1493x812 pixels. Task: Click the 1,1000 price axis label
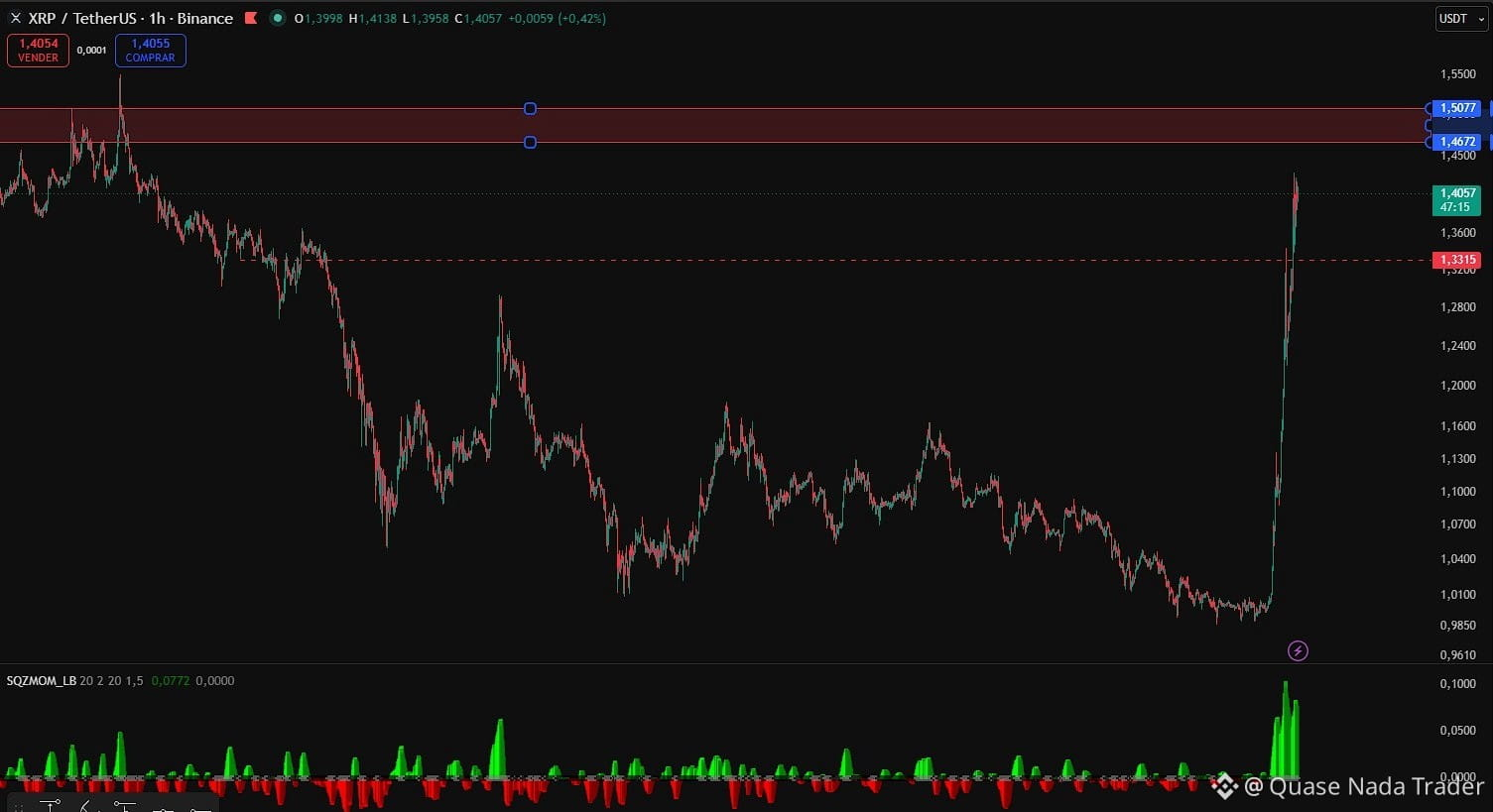pyautogui.click(x=1458, y=492)
